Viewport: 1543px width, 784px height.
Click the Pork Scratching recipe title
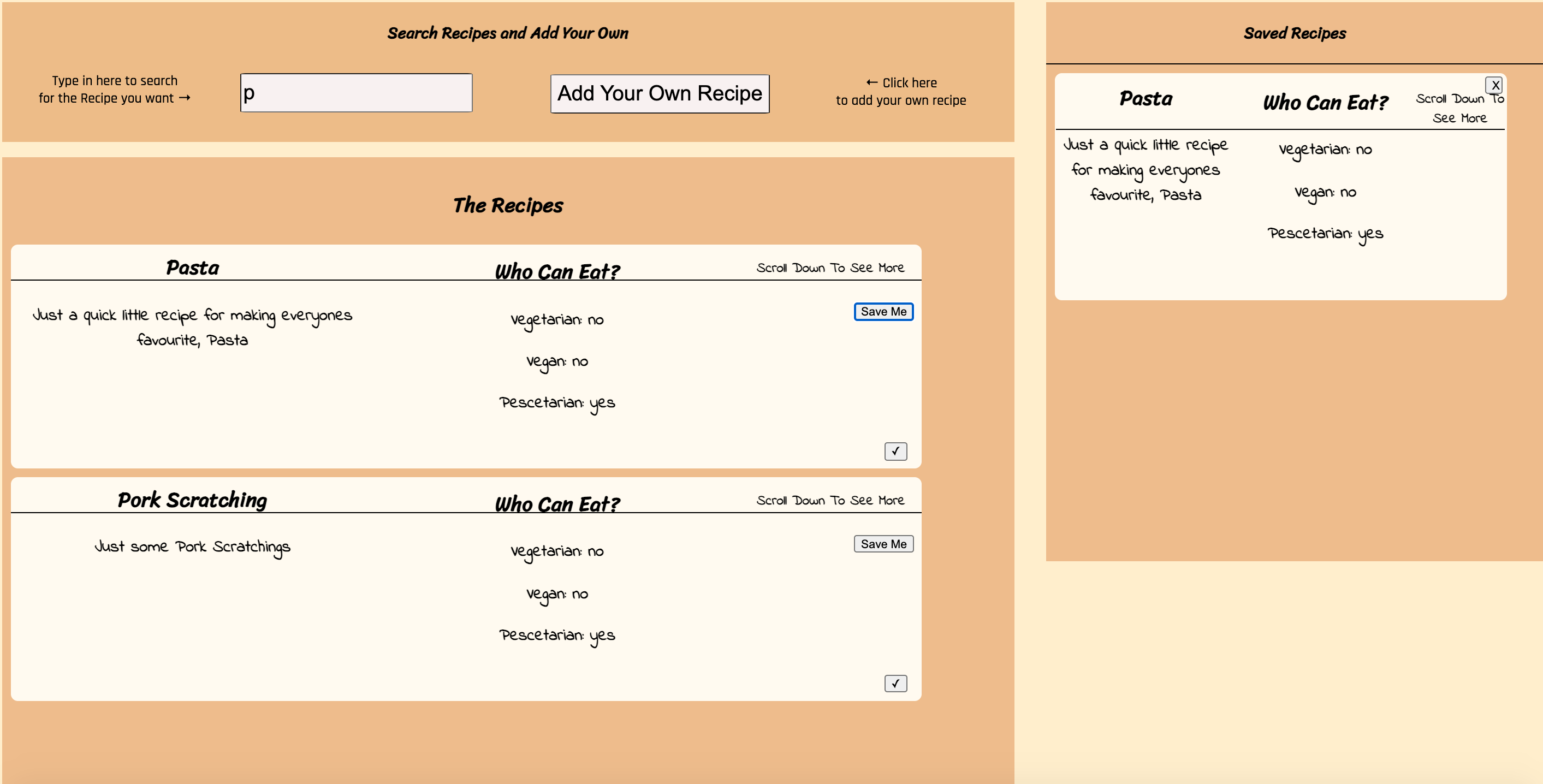[192, 500]
